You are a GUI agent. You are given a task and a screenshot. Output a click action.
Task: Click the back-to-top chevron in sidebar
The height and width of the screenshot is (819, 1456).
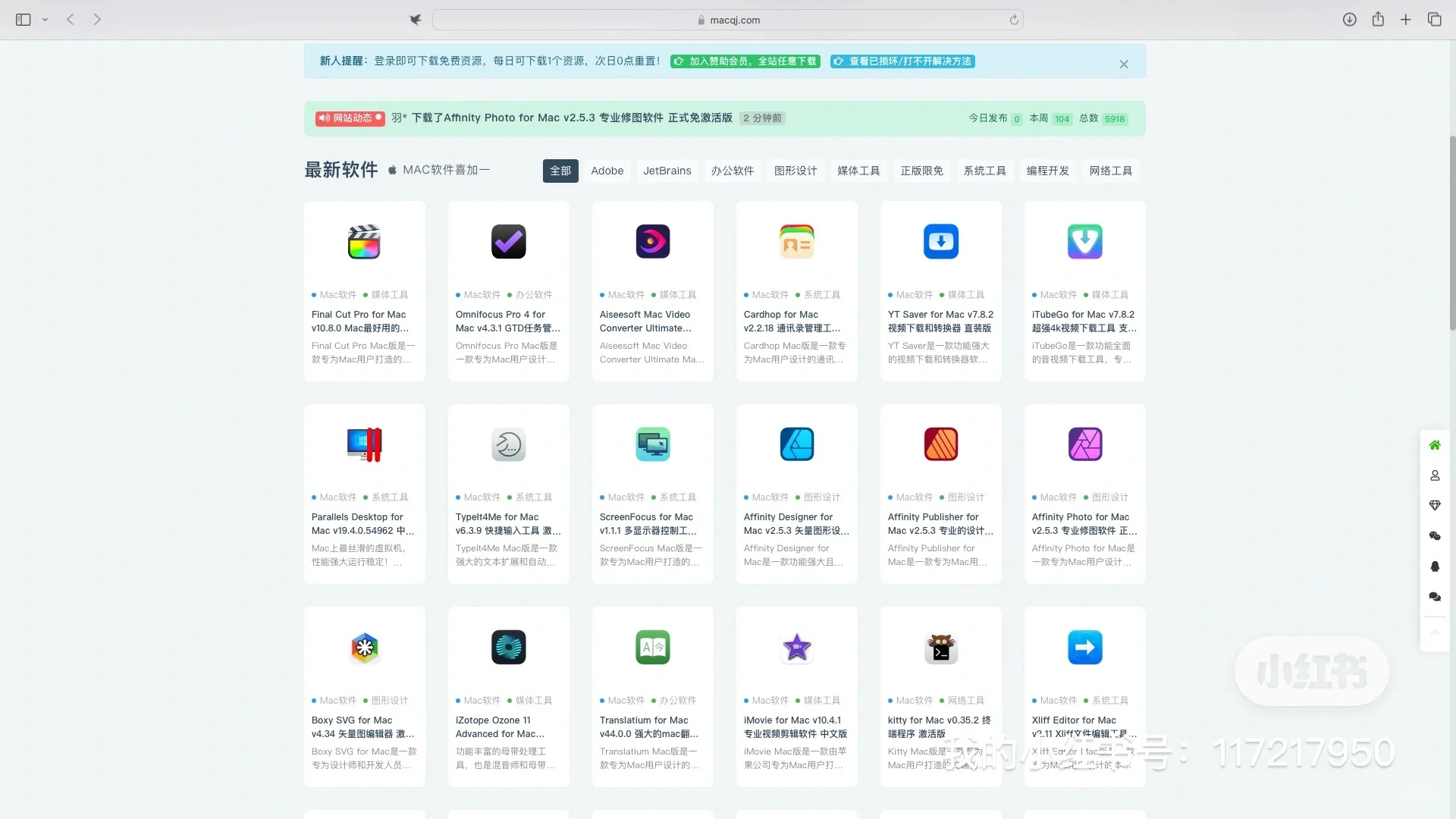1435,632
